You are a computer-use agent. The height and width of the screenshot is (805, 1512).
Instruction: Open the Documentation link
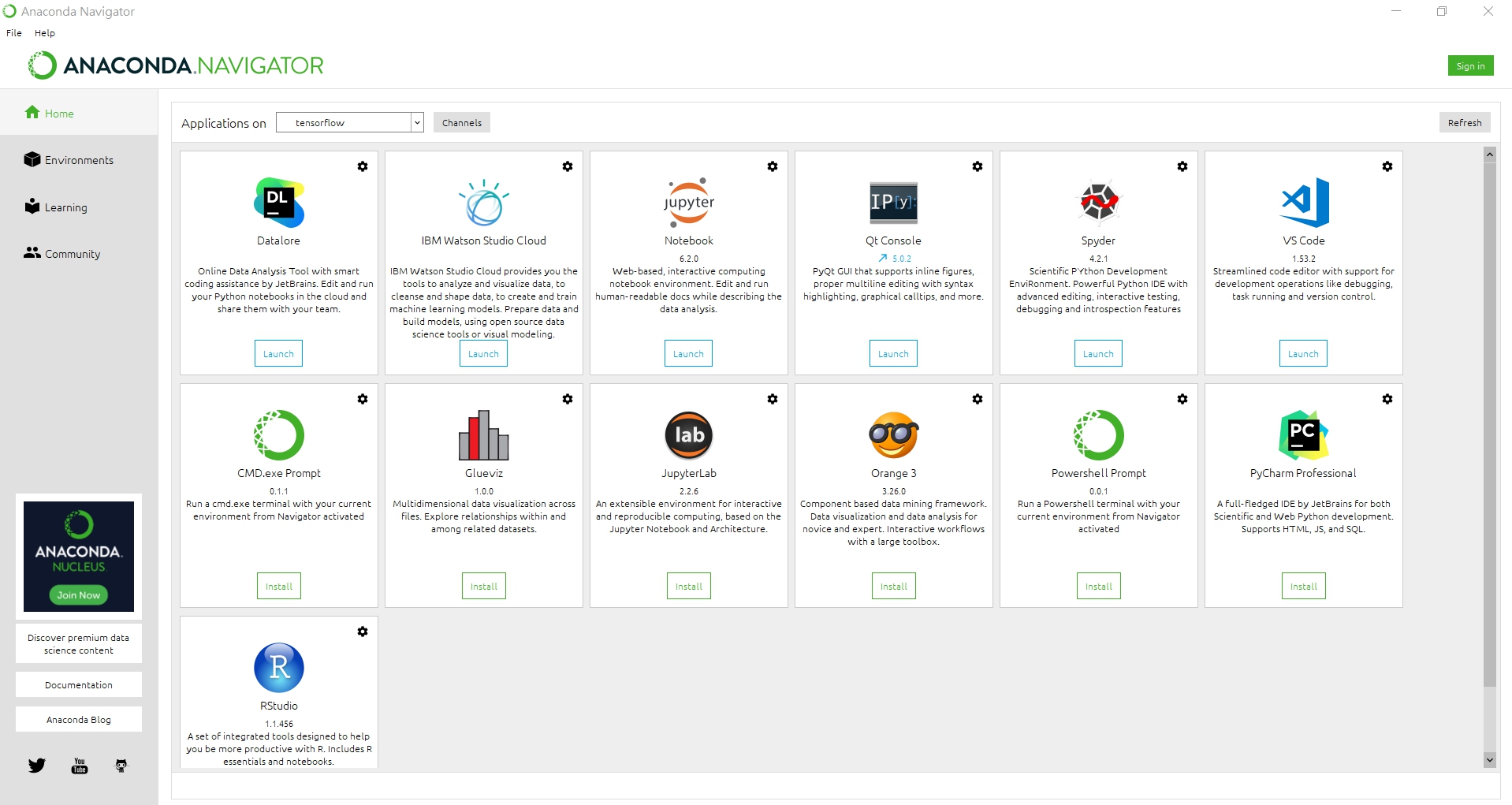(x=79, y=684)
